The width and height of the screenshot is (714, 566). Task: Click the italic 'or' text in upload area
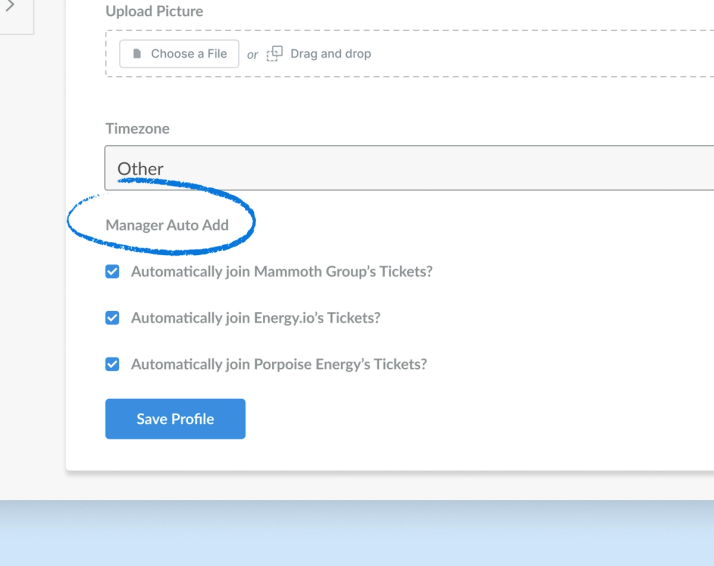tap(252, 55)
